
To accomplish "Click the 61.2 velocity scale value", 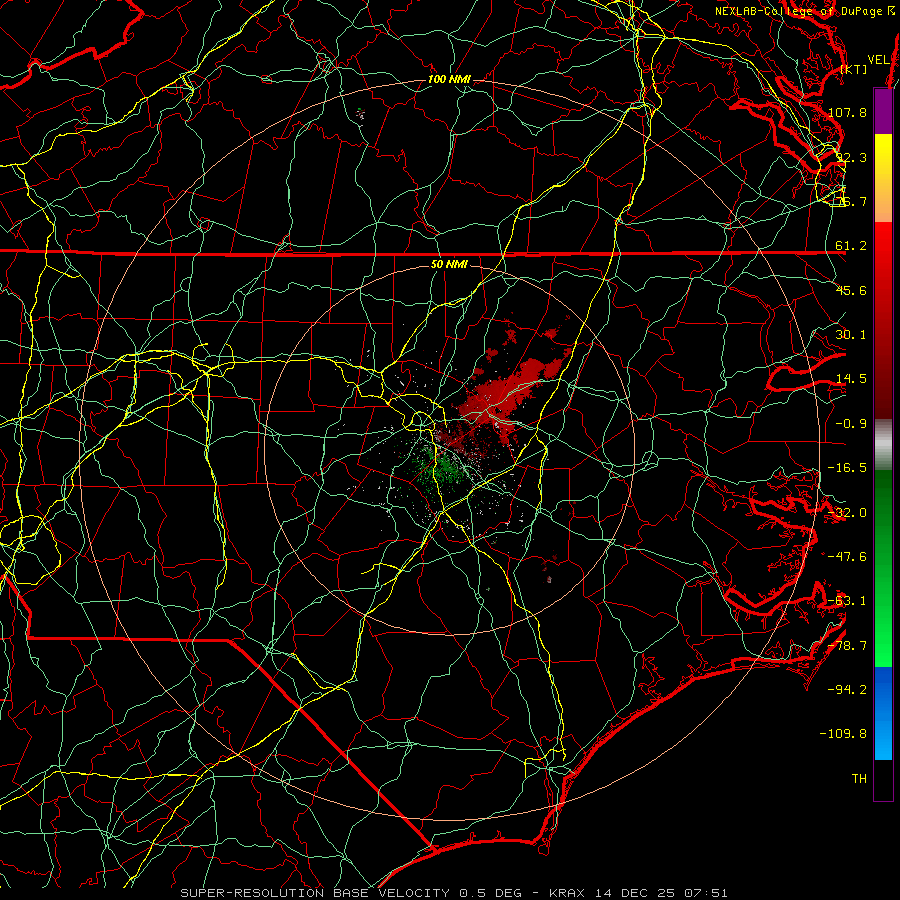I will click(x=851, y=246).
